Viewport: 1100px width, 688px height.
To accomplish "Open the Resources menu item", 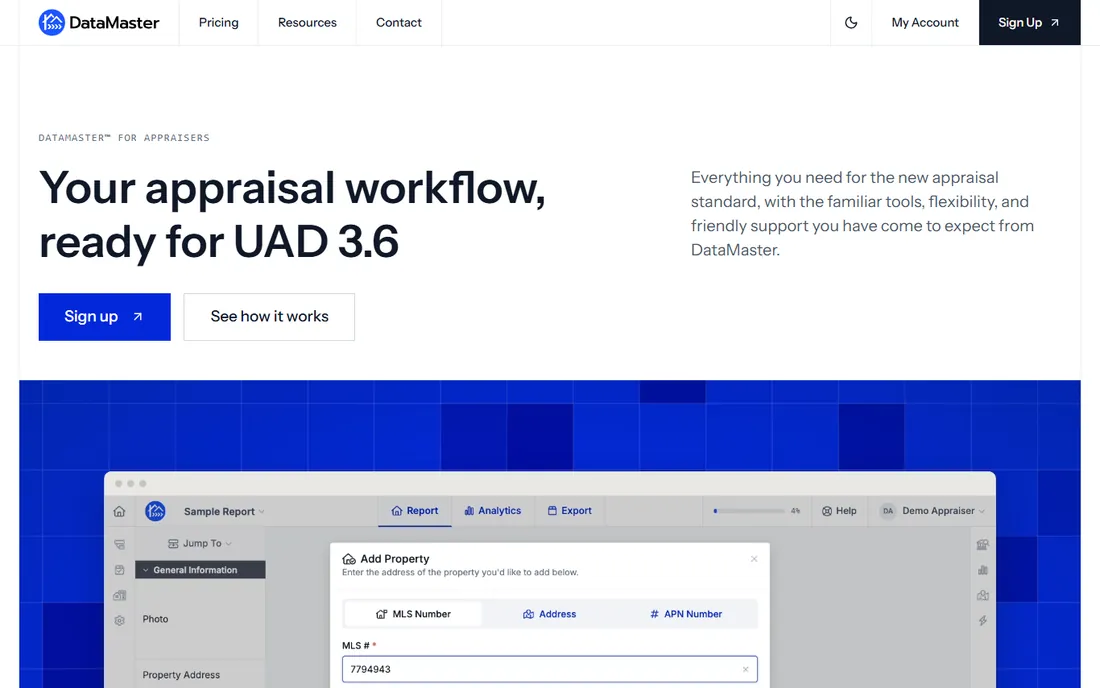I will tap(307, 22).
